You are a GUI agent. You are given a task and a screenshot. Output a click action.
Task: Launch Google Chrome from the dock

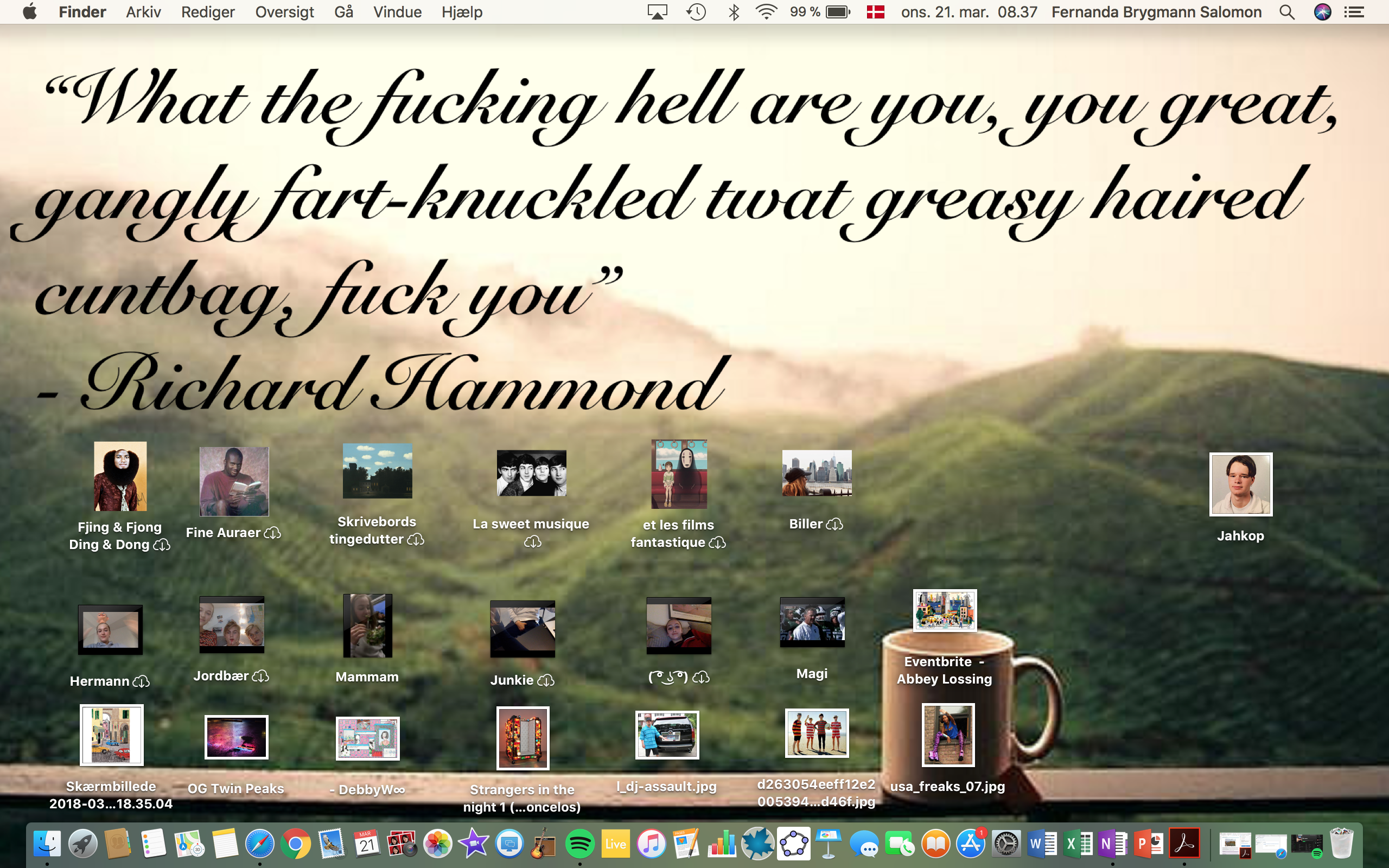[296, 844]
